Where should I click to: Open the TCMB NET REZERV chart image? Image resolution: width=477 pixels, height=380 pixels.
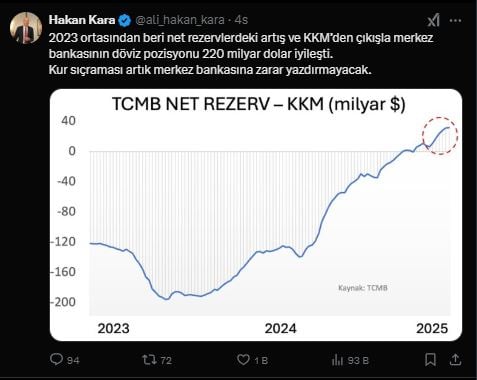coord(256,215)
